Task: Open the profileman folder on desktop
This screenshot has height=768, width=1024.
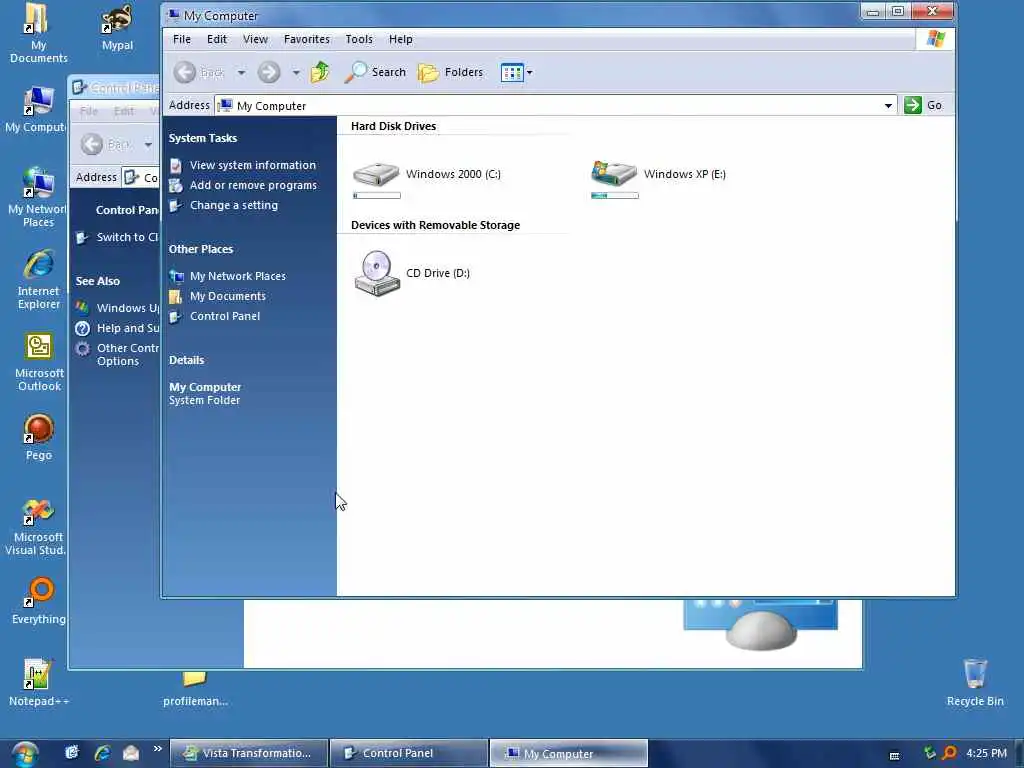Action: point(195,689)
